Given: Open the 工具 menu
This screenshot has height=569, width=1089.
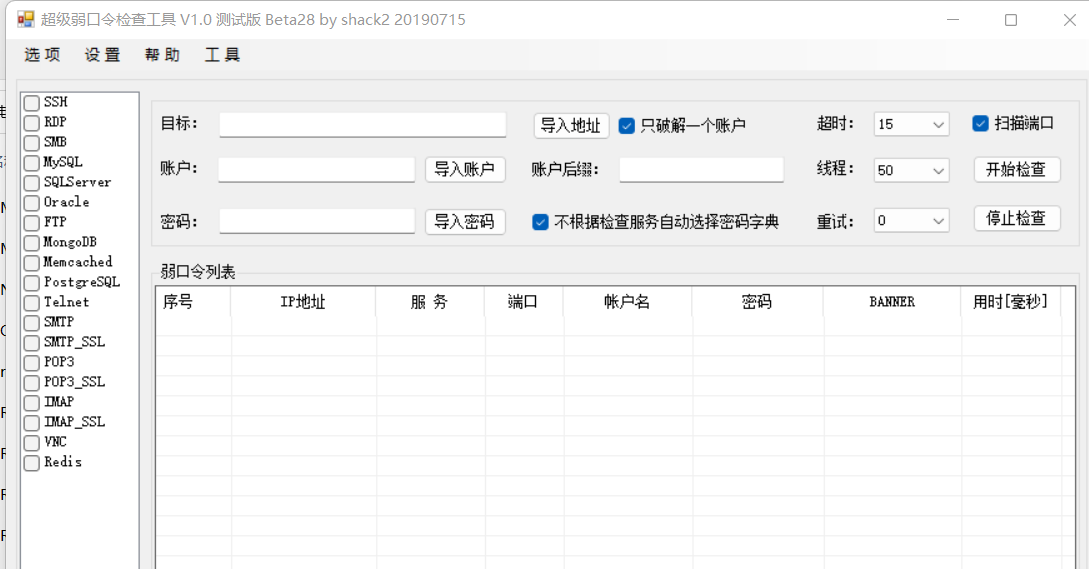Looking at the screenshot, I should point(222,55).
